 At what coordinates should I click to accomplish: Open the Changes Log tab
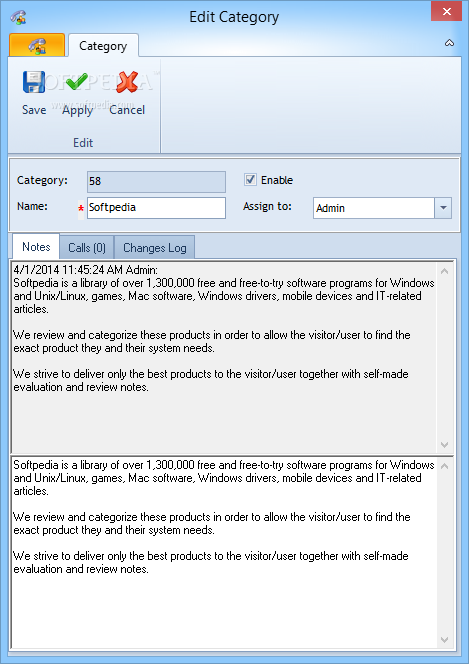coord(154,248)
